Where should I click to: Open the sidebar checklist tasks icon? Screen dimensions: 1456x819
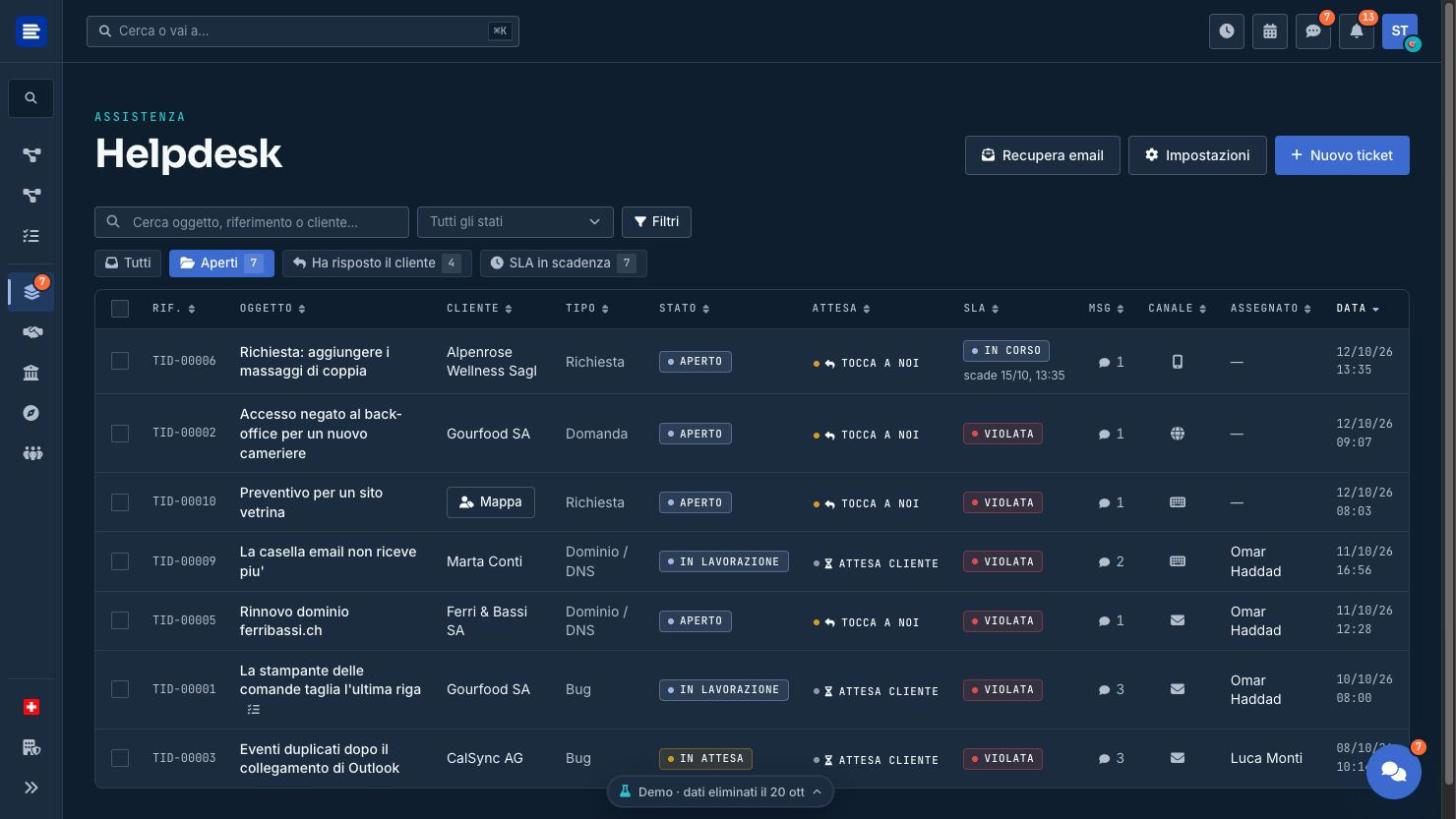click(31, 236)
